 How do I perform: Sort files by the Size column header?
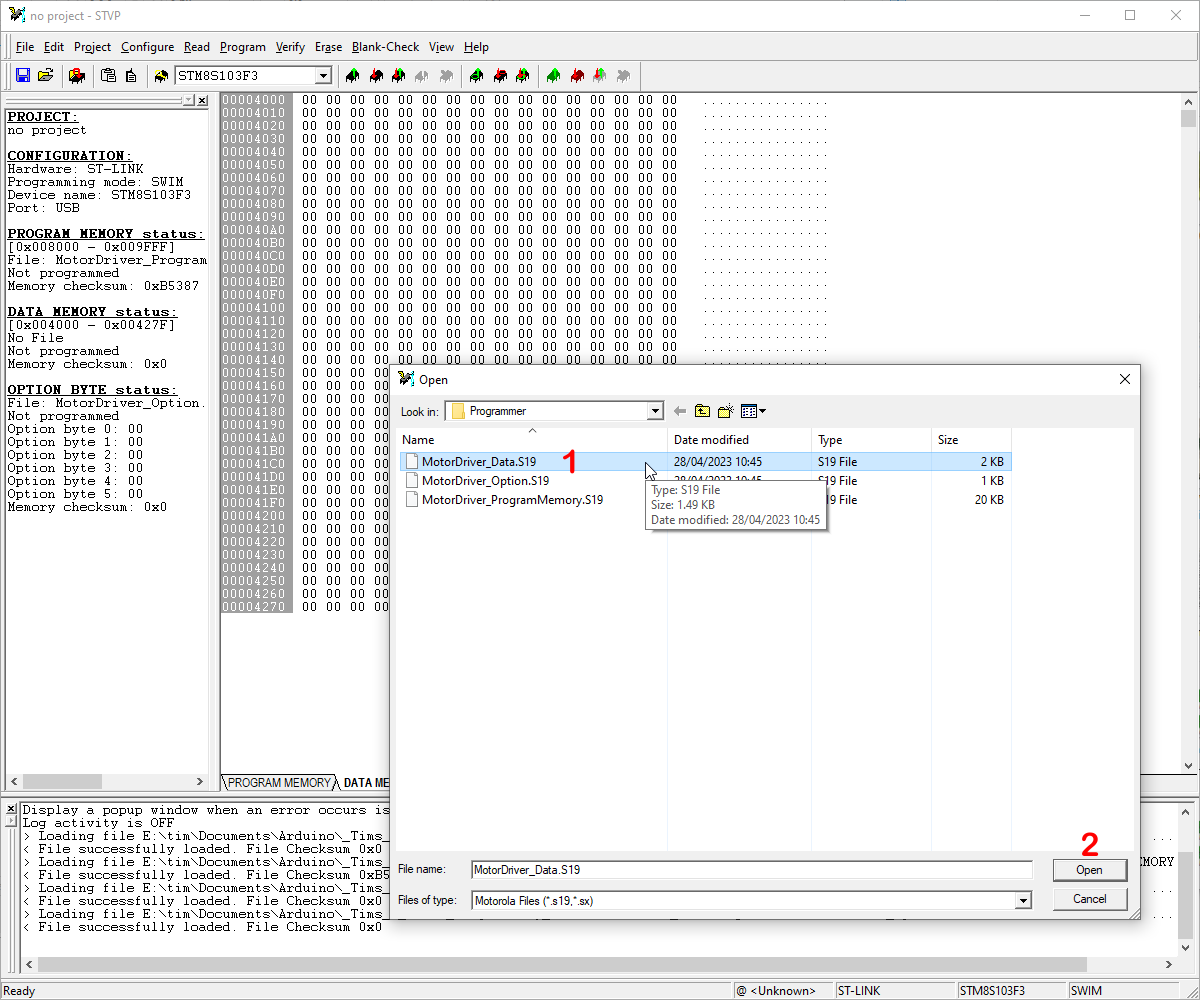(972, 439)
